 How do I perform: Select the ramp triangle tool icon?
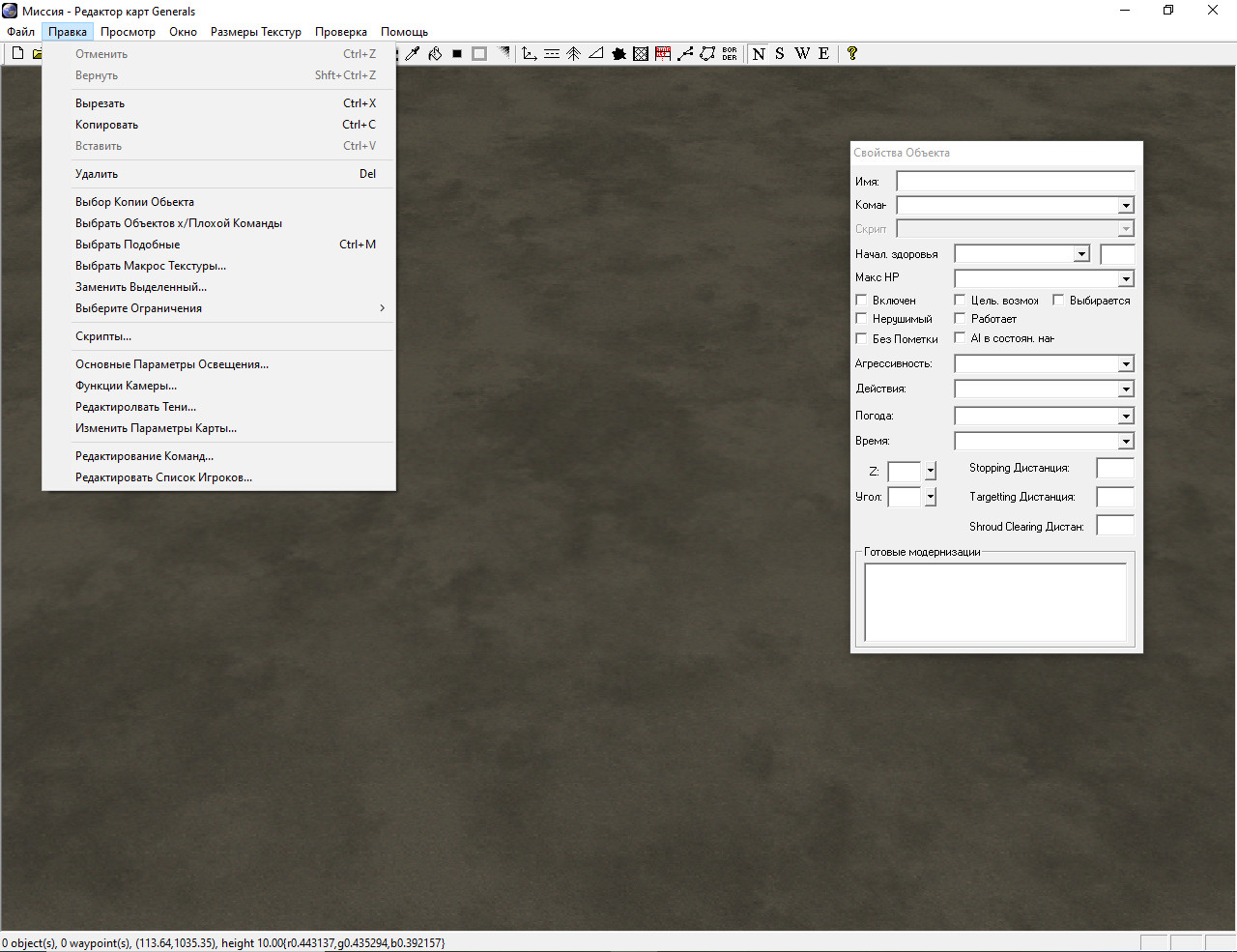[596, 54]
